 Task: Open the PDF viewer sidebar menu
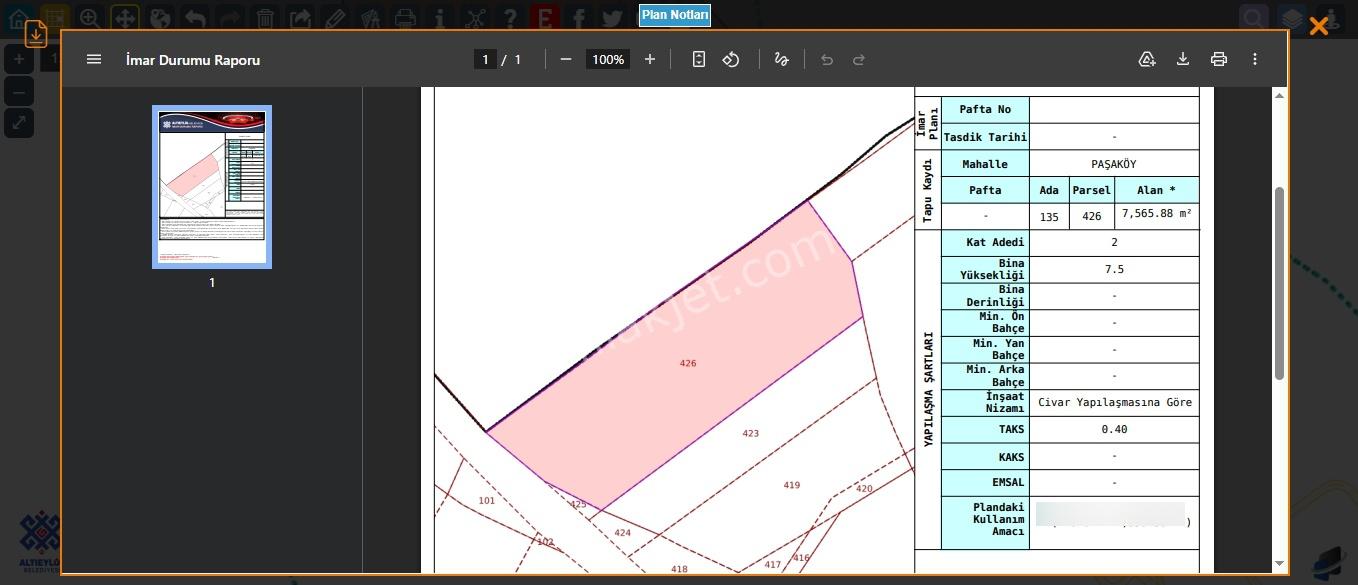(x=94, y=59)
